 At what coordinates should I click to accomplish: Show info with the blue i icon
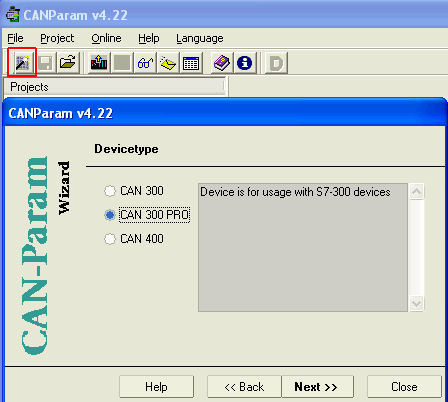tap(244, 63)
